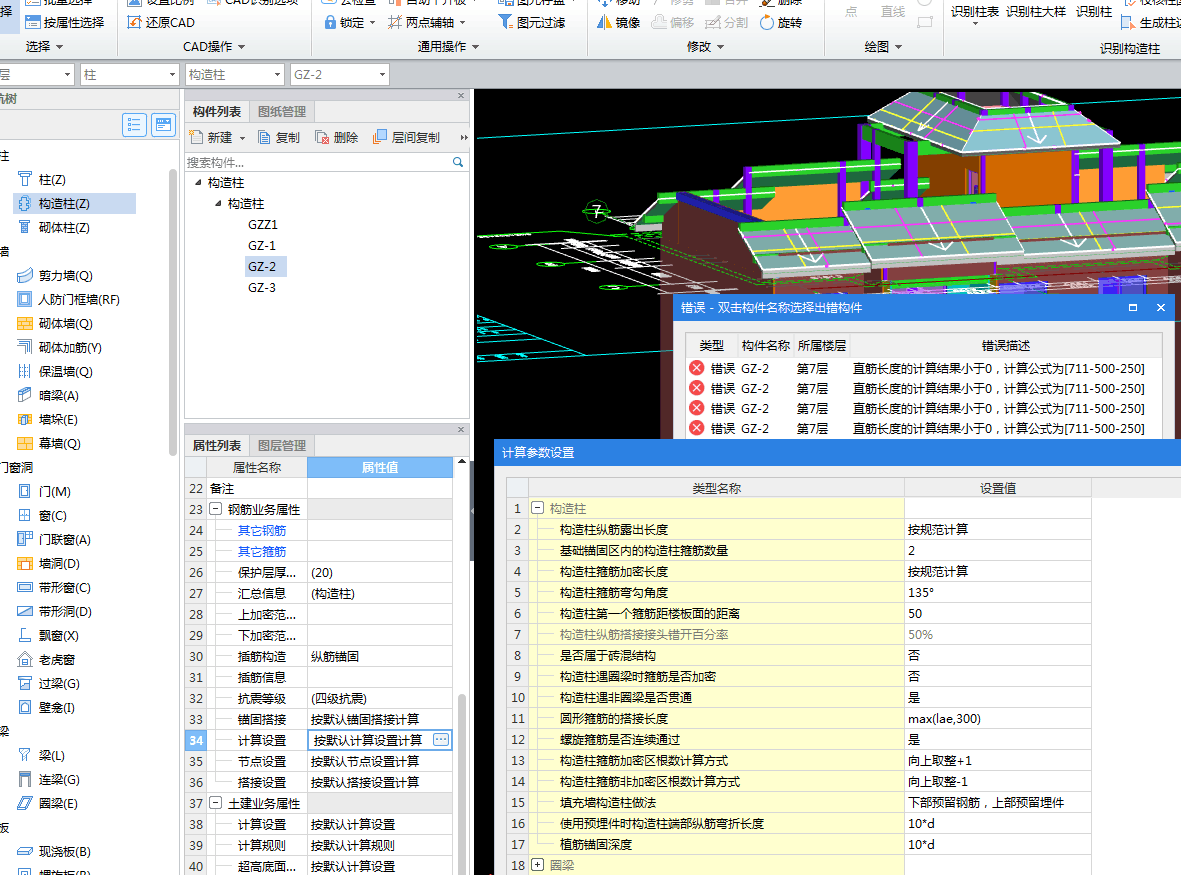Image resolution: width=1181 pixels, height=875 pixels.
Task: Click 图元过滤 filter tool
Action: click(532, 23)
